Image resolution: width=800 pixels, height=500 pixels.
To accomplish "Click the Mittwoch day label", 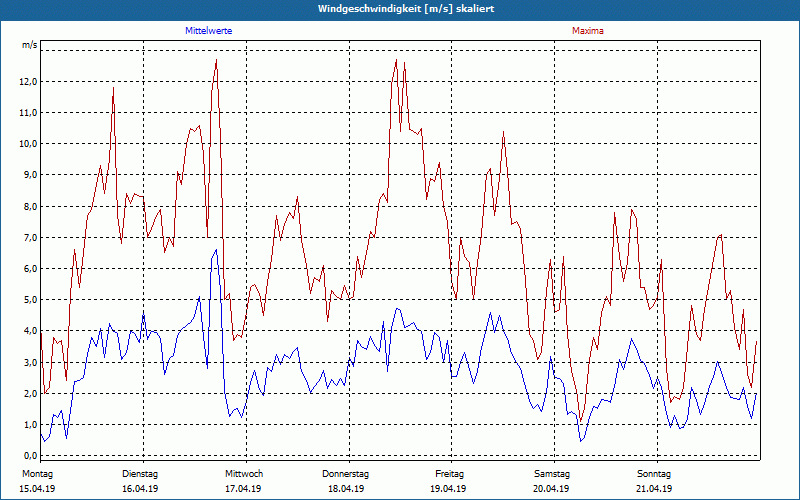I will [x=244, y=474].
